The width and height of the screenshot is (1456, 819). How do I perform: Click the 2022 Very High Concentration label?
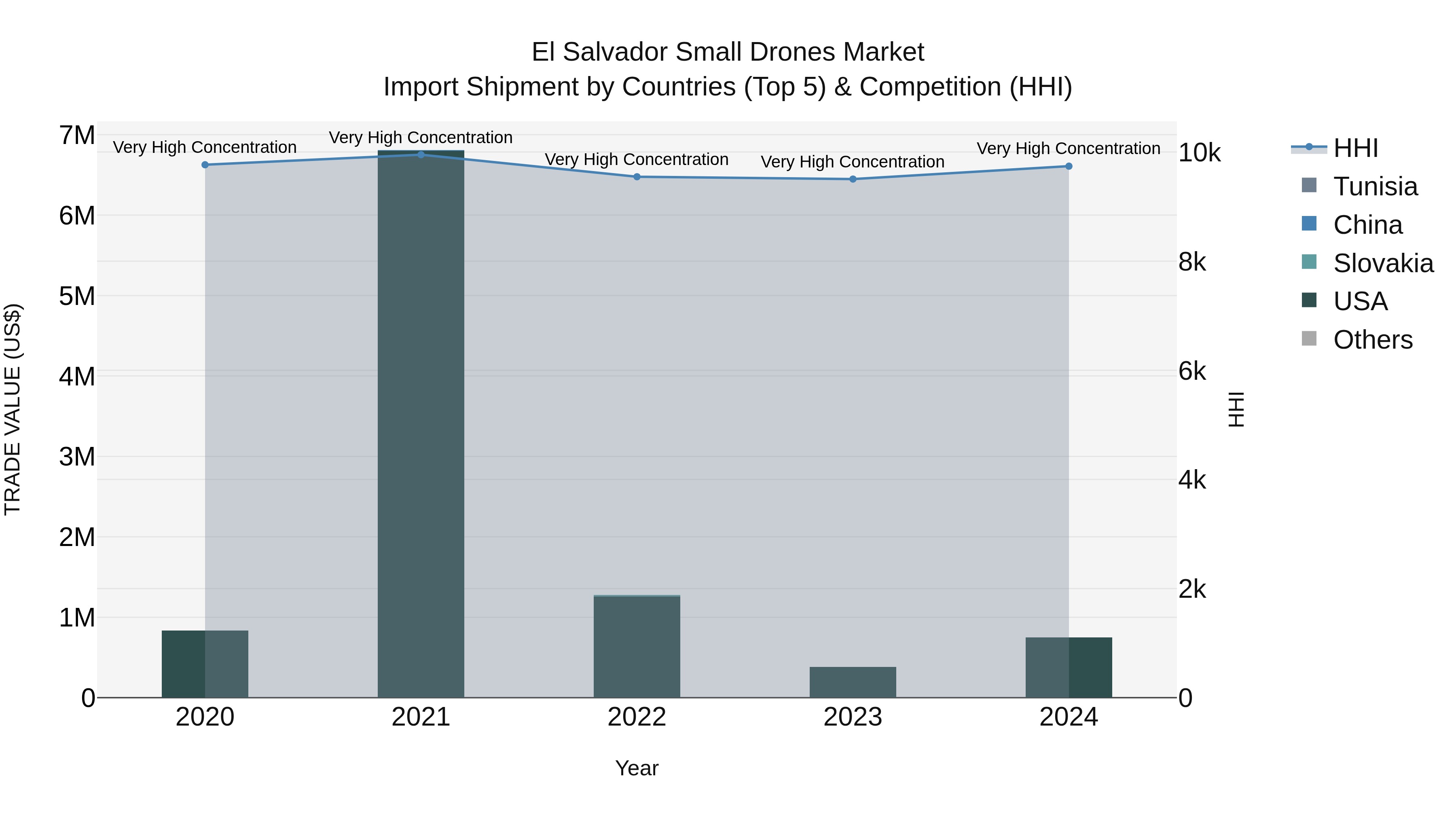click(637, 160)
